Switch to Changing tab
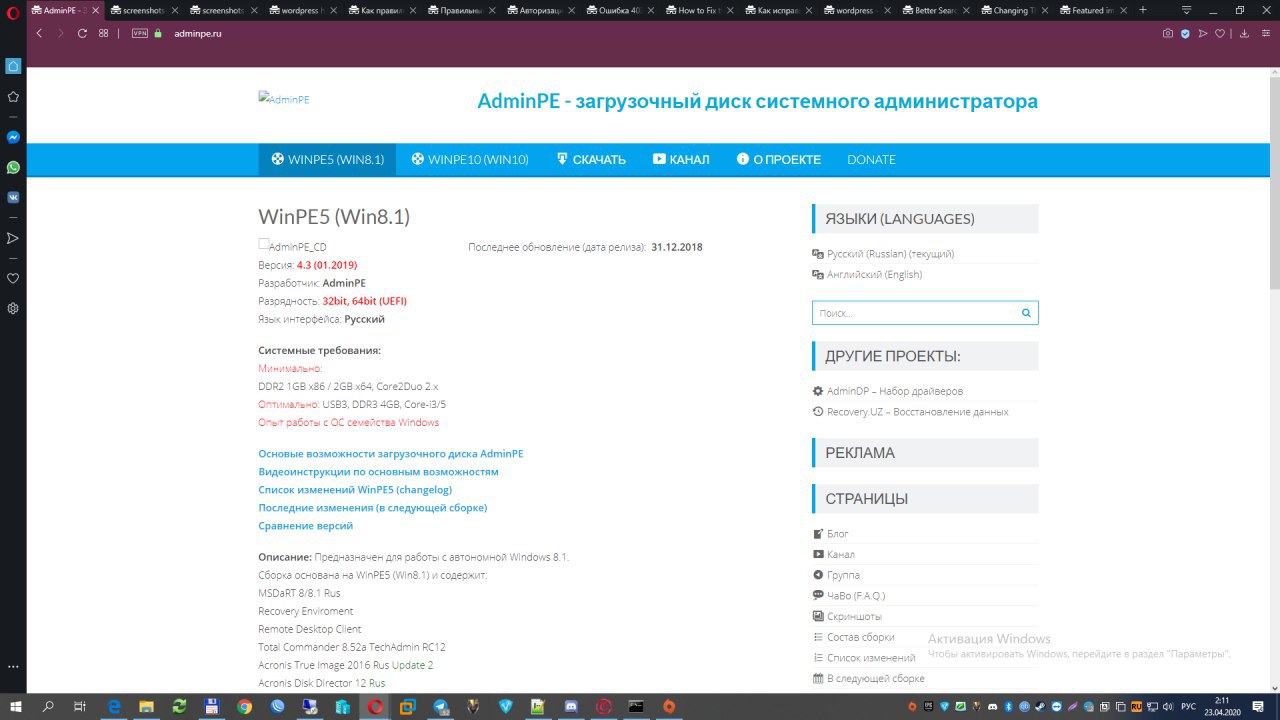This screenshot has width=1280, height=720. click(x=1013, y=10)
